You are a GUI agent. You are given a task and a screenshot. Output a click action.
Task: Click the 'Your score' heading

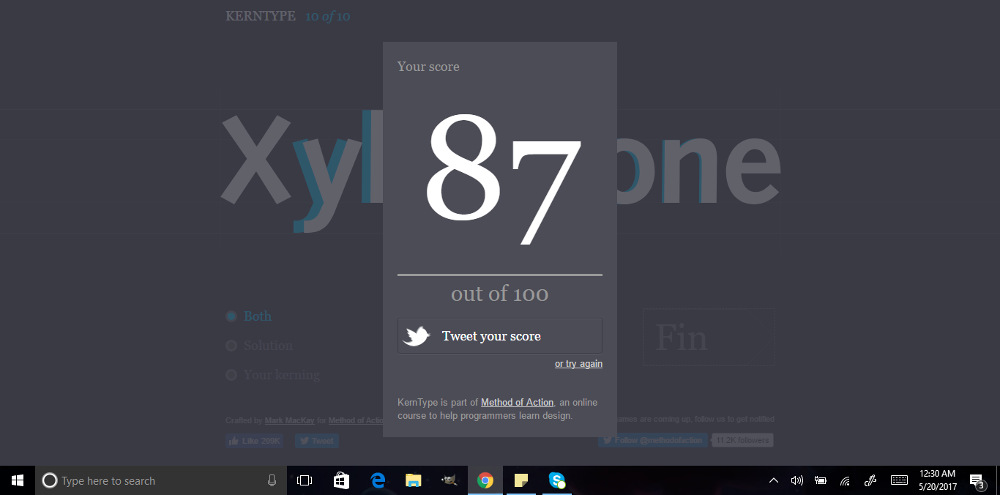point(428,66)
